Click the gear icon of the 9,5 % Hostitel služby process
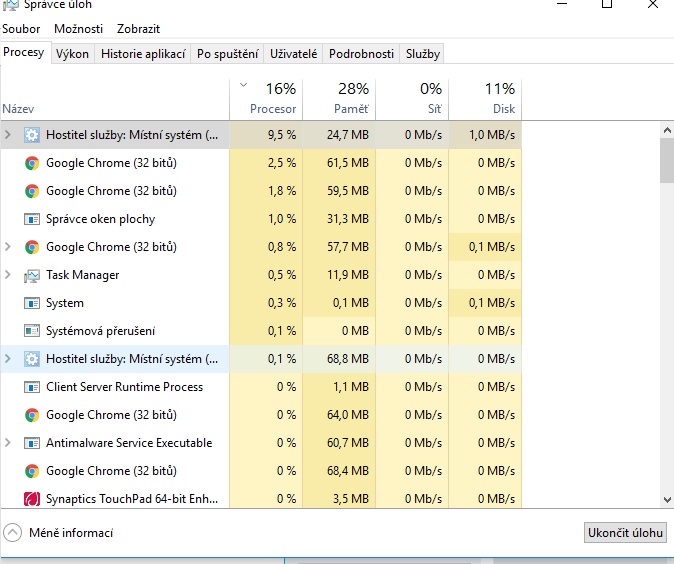This screenshot has height=564, width=674. pos(32,135)
